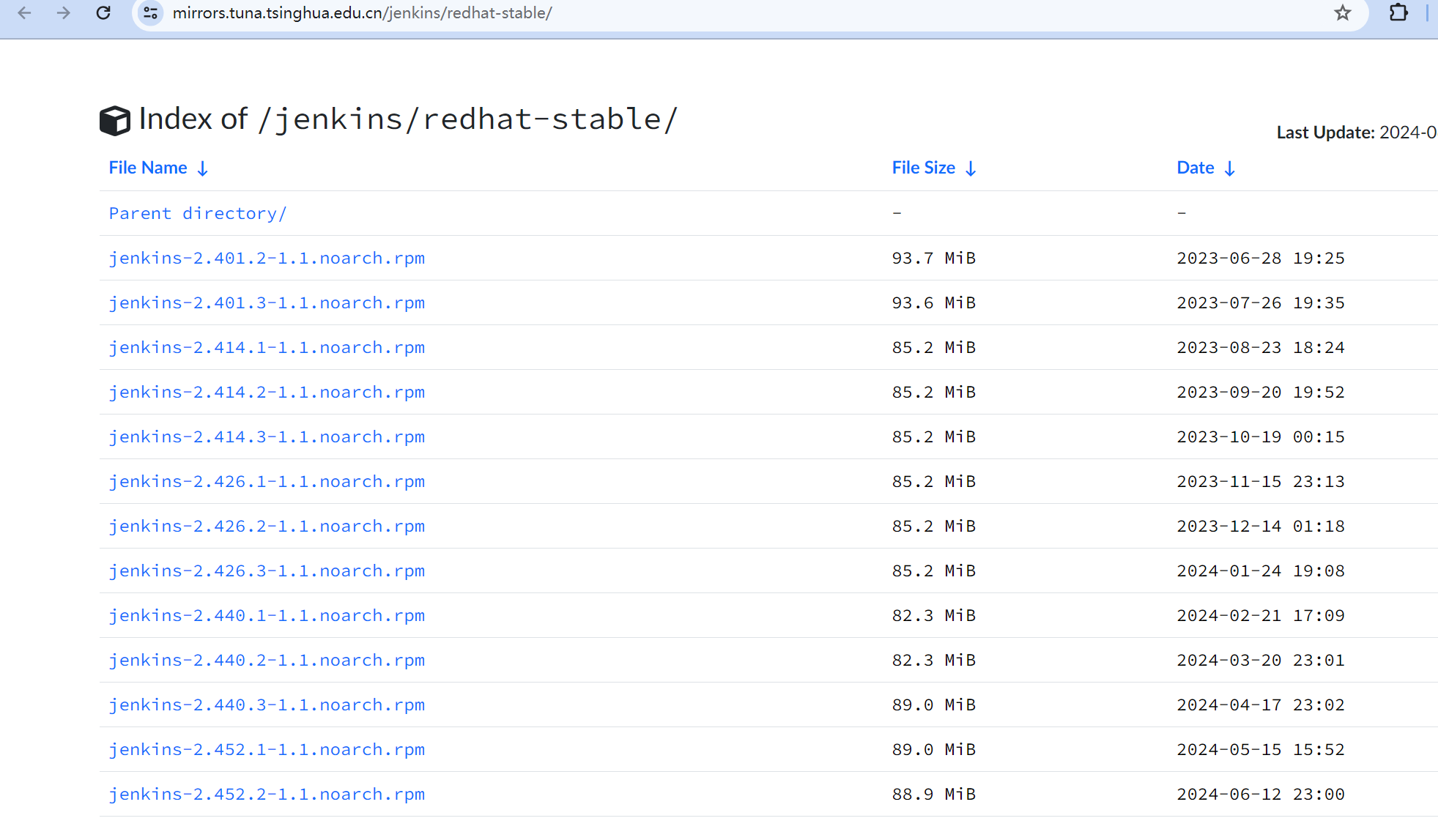This screenshot has height=840, width=1438.
Task: Sort the listing by Date
Action: tap(1206, 168)
